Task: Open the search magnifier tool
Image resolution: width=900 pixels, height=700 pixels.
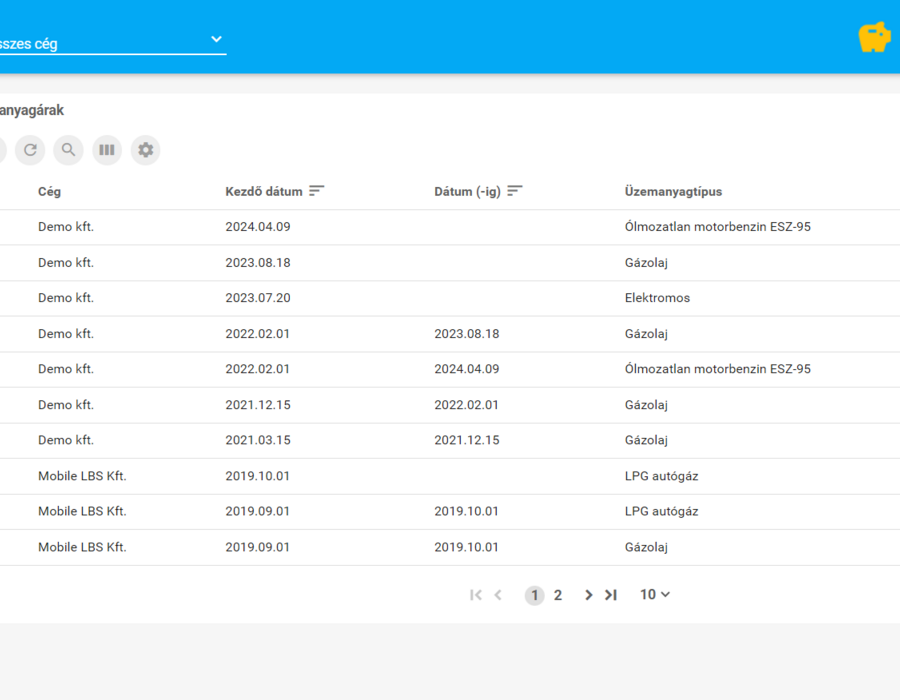Action: point(68,150)
